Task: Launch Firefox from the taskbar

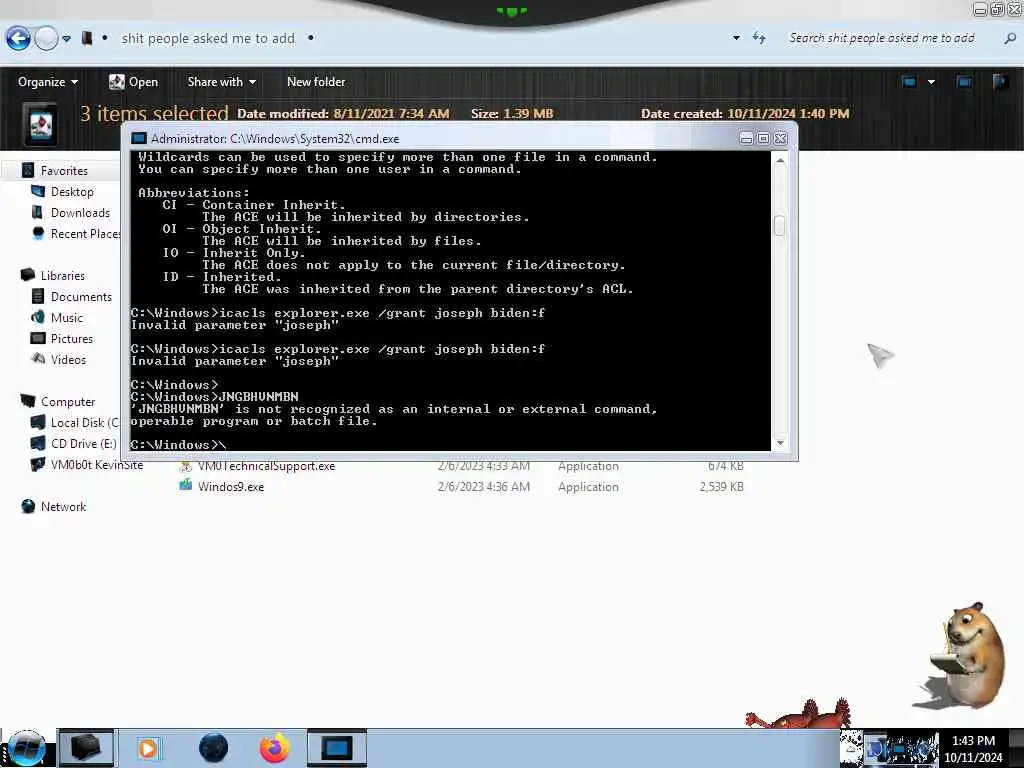Action: (274, 748)
